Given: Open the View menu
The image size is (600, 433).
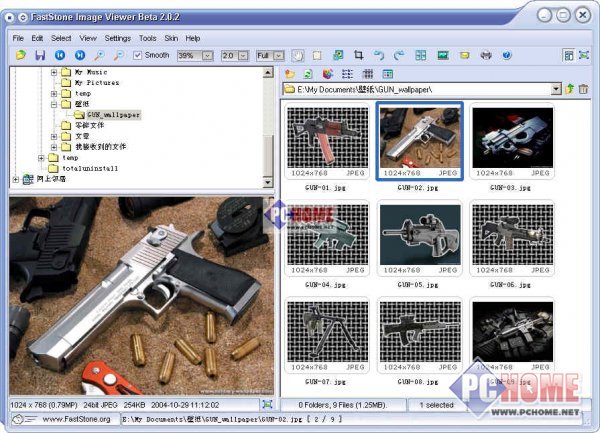Looking at the screenshot, I should [x=88, y=38].
